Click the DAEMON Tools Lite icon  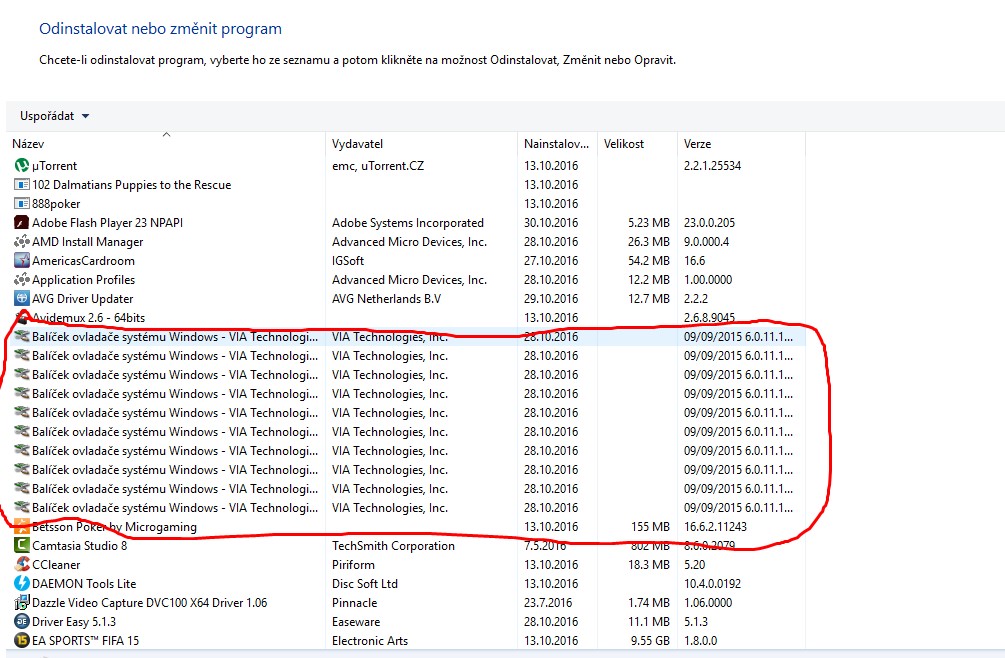22,584
